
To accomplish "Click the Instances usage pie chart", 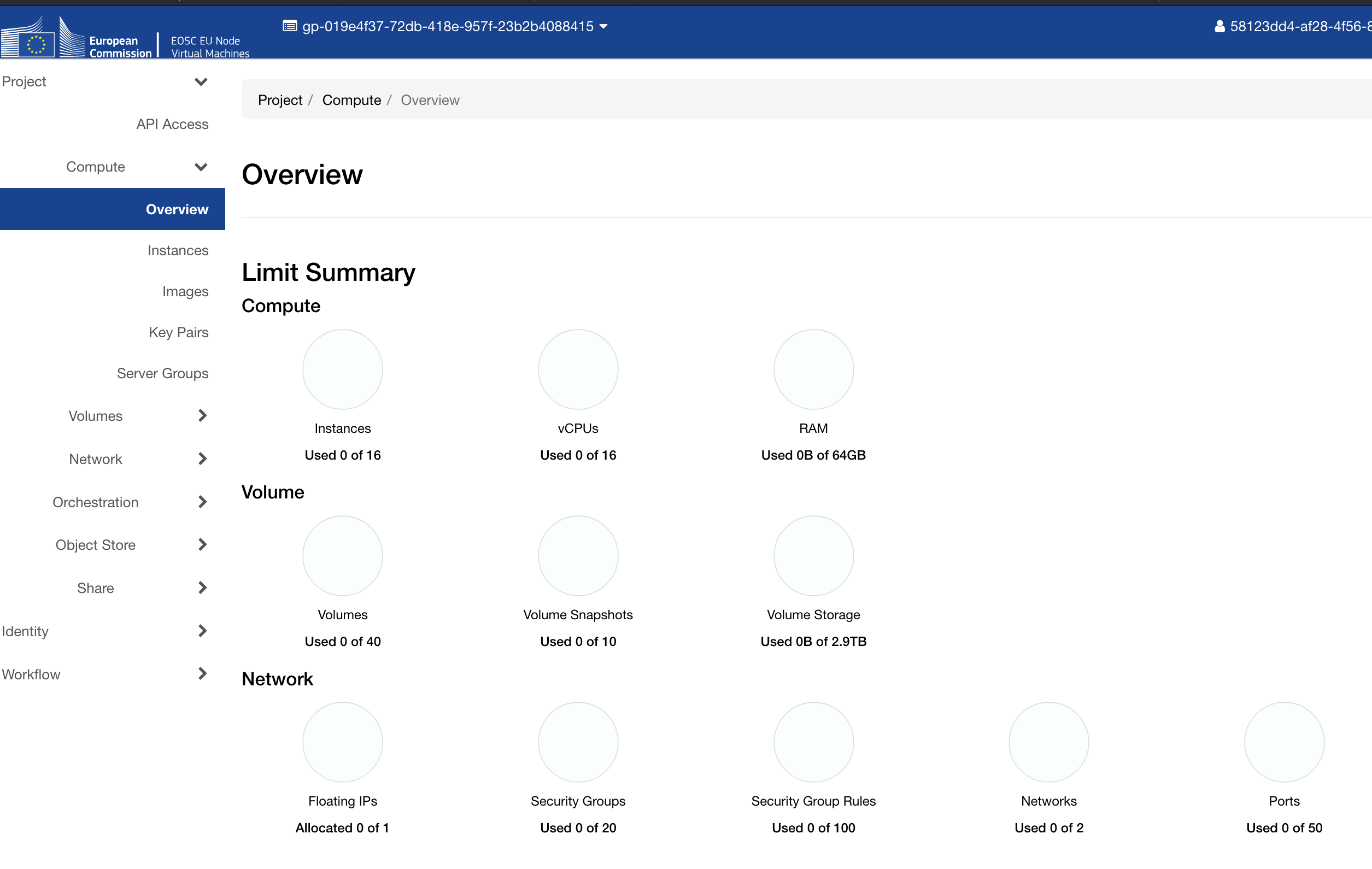I will point(342,369).
